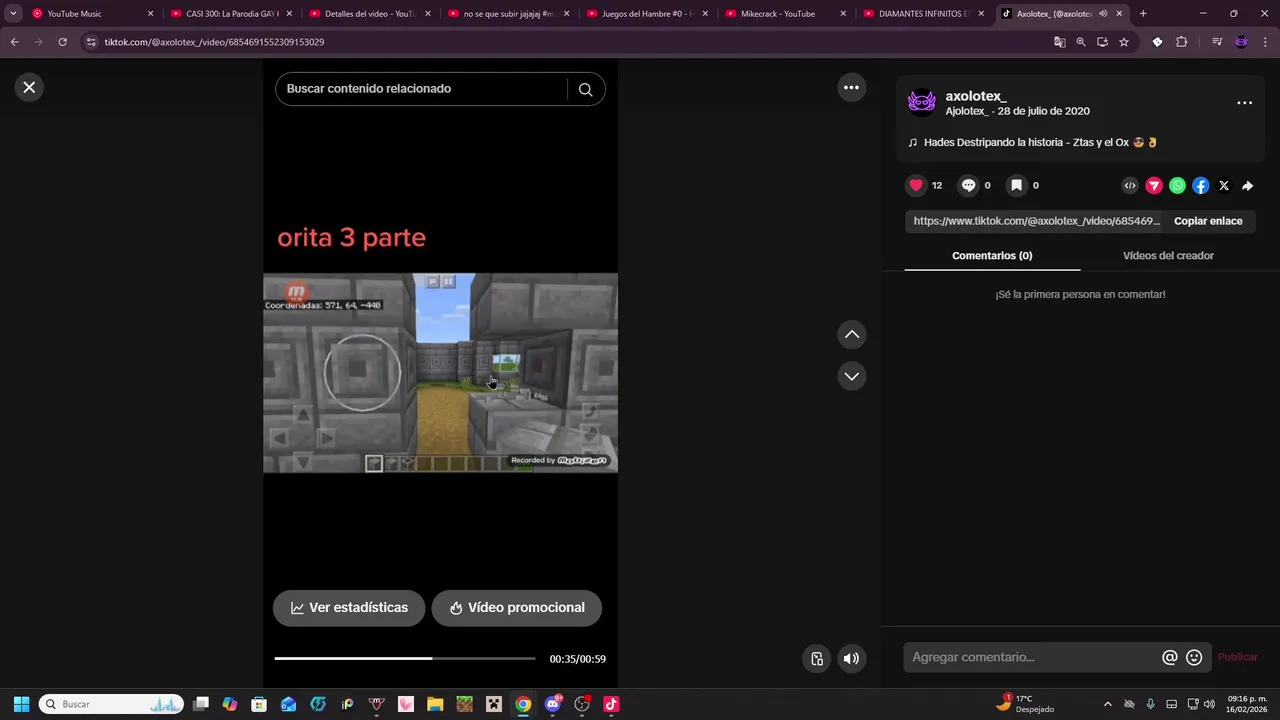Mute the TikTok tab via speaker icon
Image resolution: width=1280 pixels, height=720 pixels.
click(x=1103, y=14)
